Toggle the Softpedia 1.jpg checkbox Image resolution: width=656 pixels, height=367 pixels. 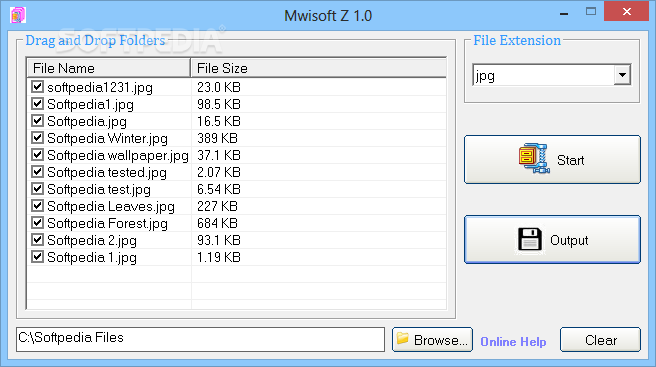(x=38, y=257)
